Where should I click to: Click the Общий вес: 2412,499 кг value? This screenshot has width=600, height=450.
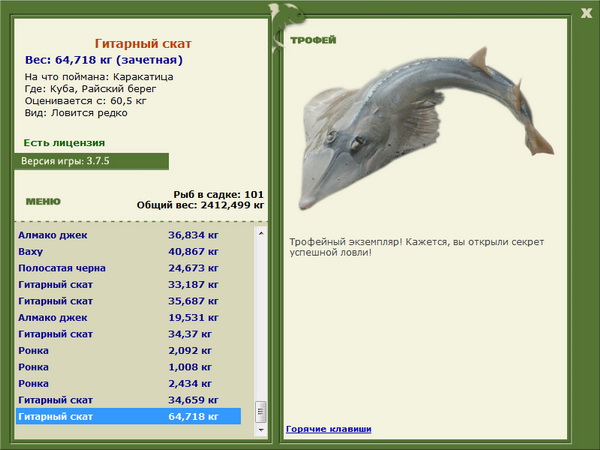(201, 205)
